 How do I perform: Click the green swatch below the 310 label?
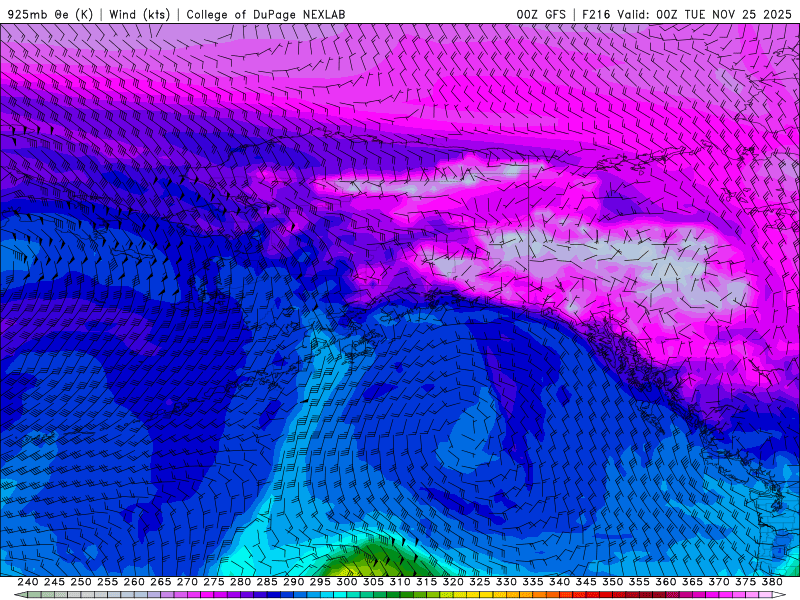click(406, 595)
